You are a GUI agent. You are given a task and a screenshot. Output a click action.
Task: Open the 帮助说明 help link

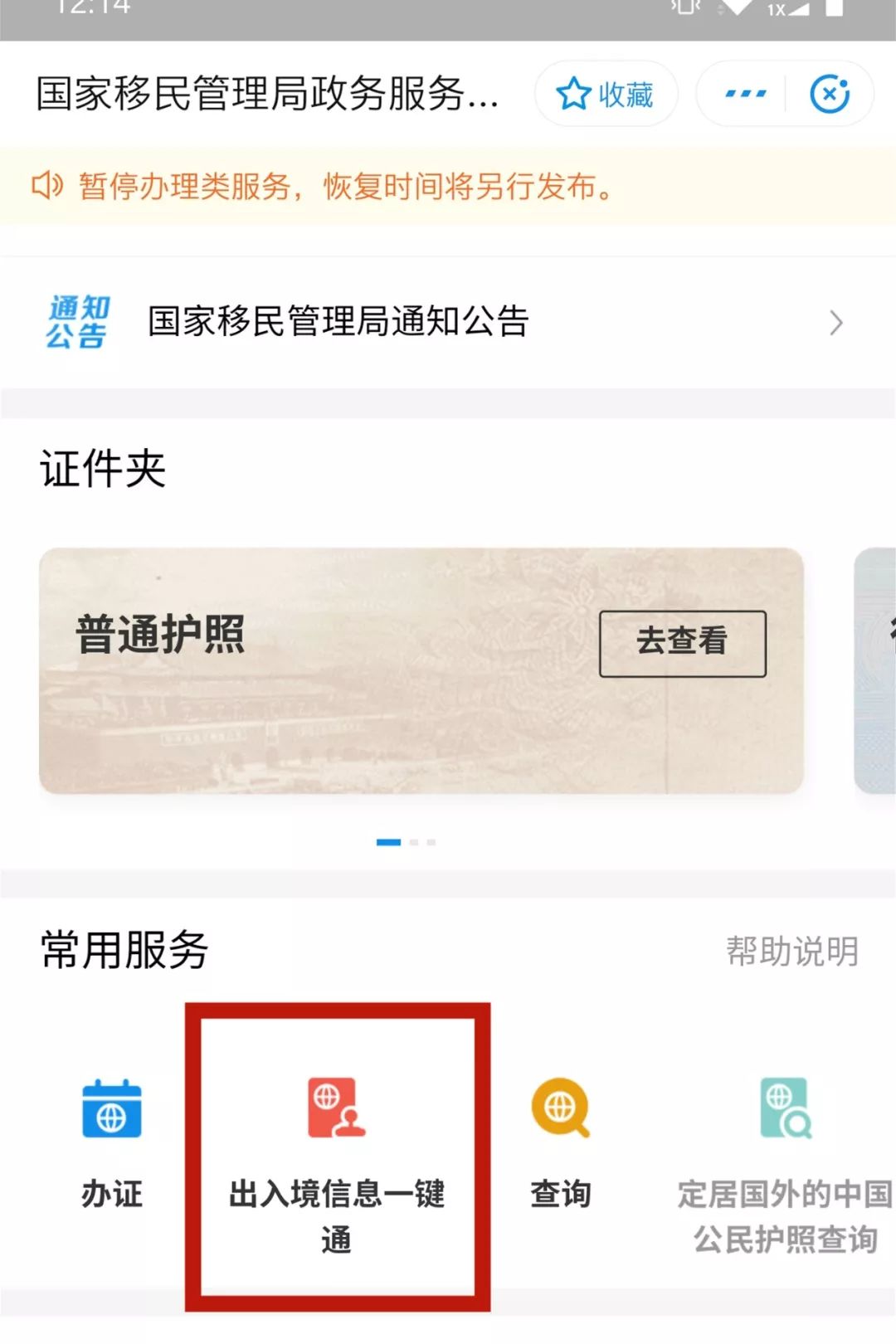(792, 951)
